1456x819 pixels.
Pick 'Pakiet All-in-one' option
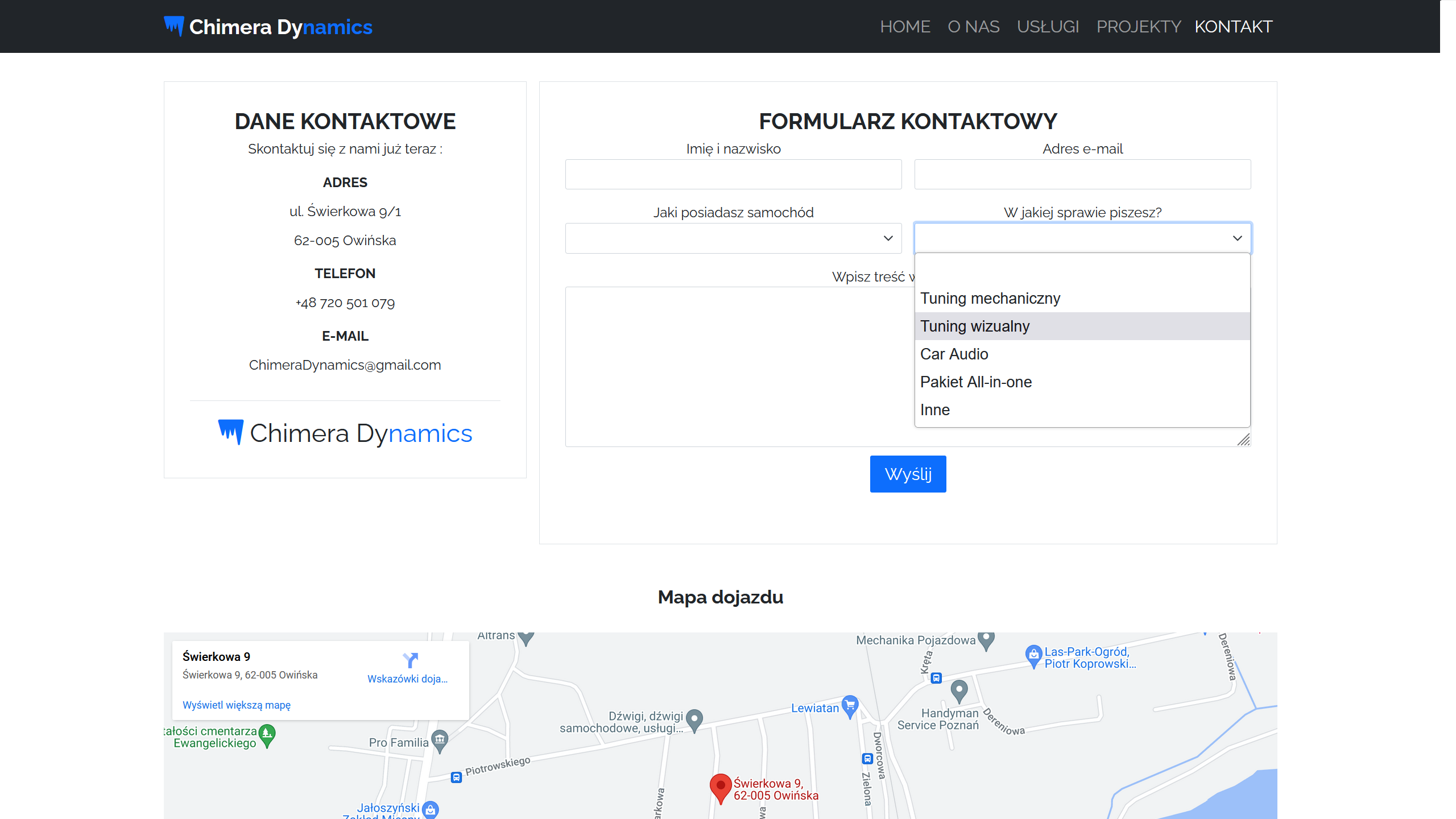pos(976,382)
